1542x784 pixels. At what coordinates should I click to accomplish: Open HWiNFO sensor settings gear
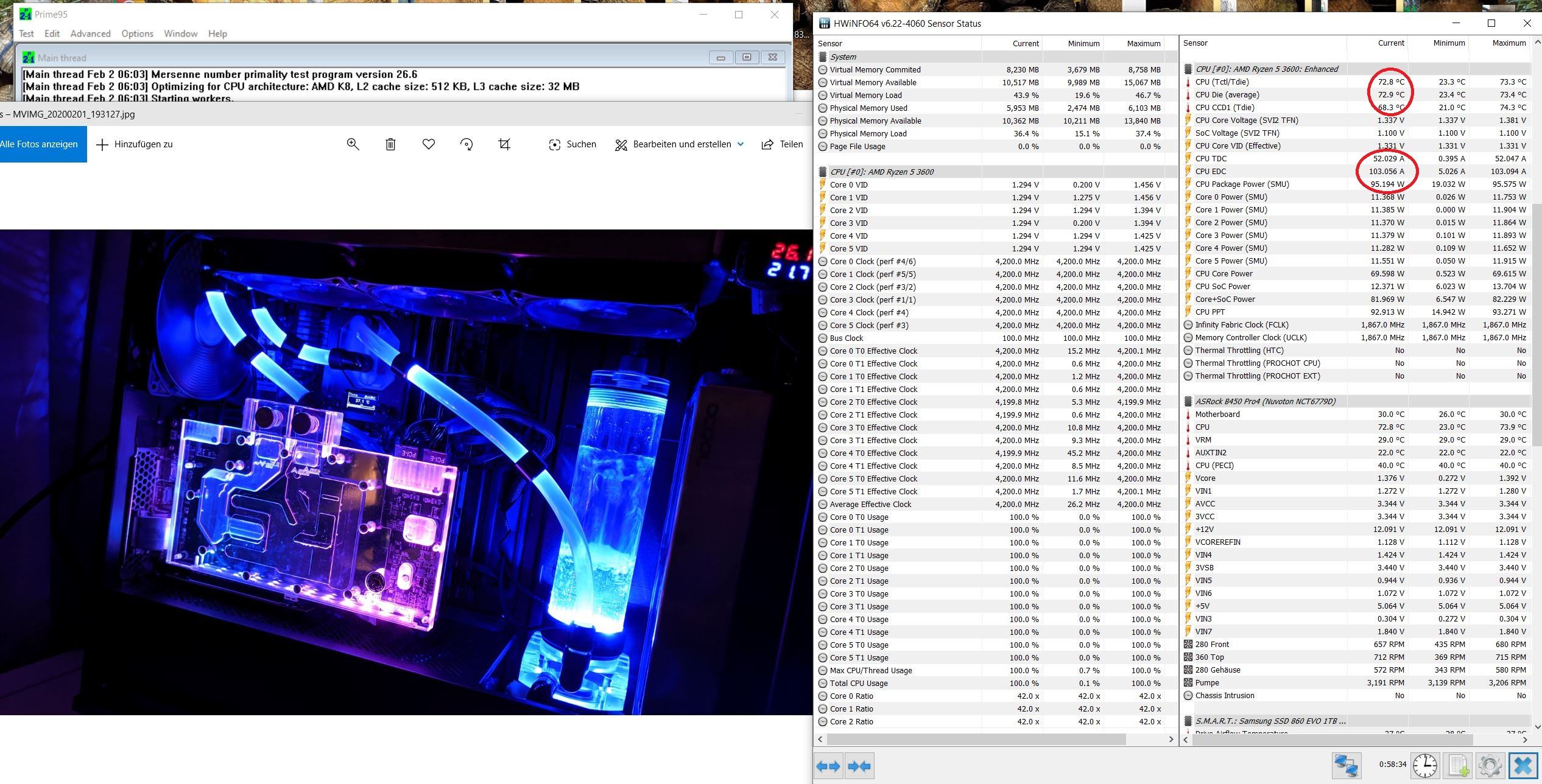click(1490, 765)
